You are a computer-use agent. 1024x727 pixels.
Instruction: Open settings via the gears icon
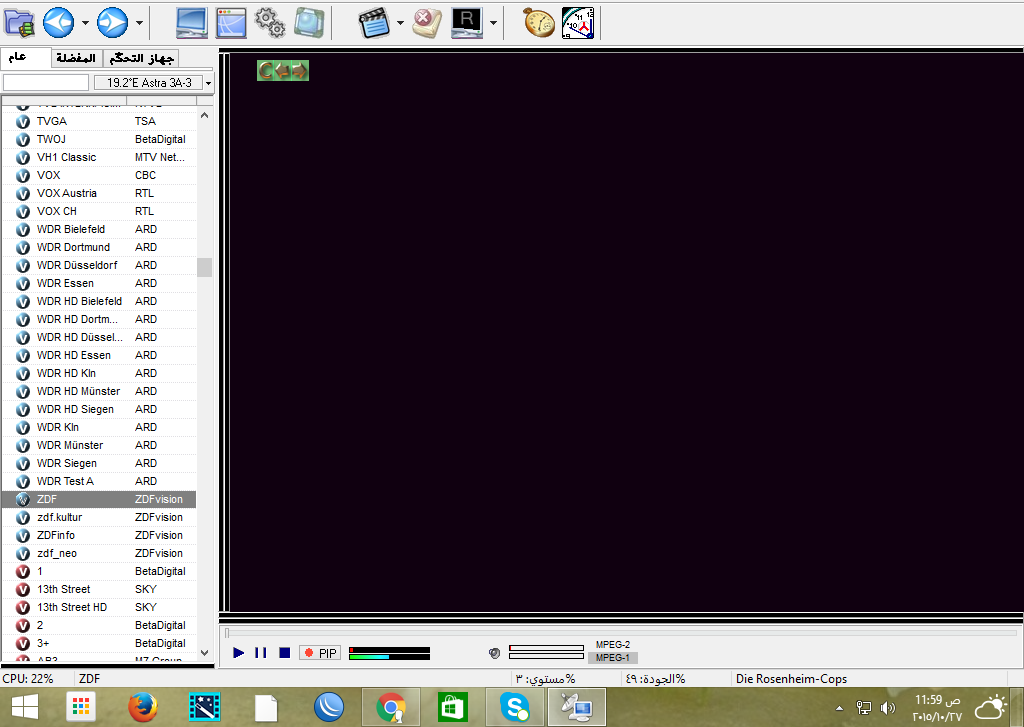(x=270, y=22)
